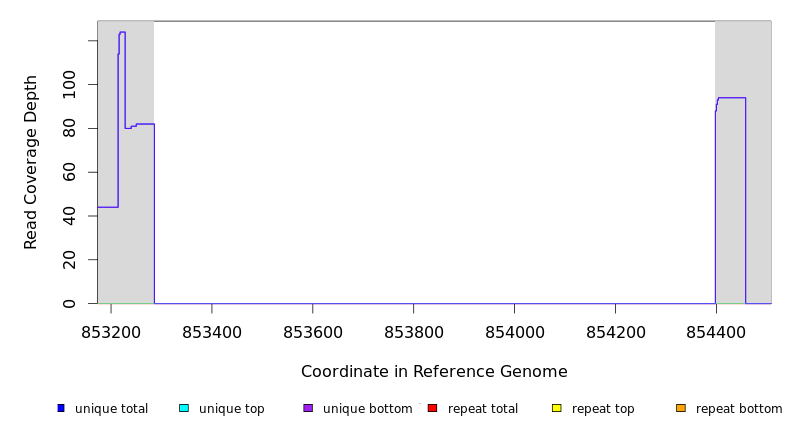
Task: Click the purple "unique bottom" legend swatch
Action: (308, 408)
